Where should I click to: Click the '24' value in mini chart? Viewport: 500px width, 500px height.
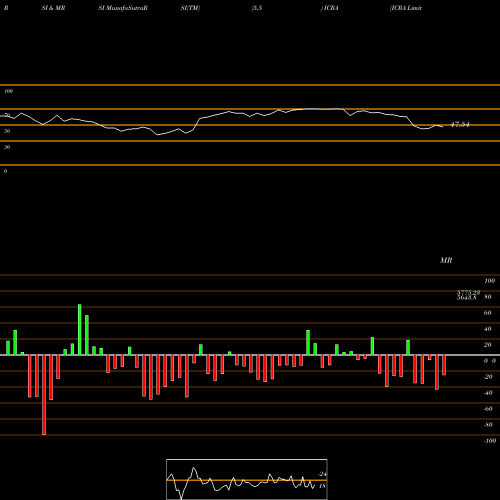322,474
